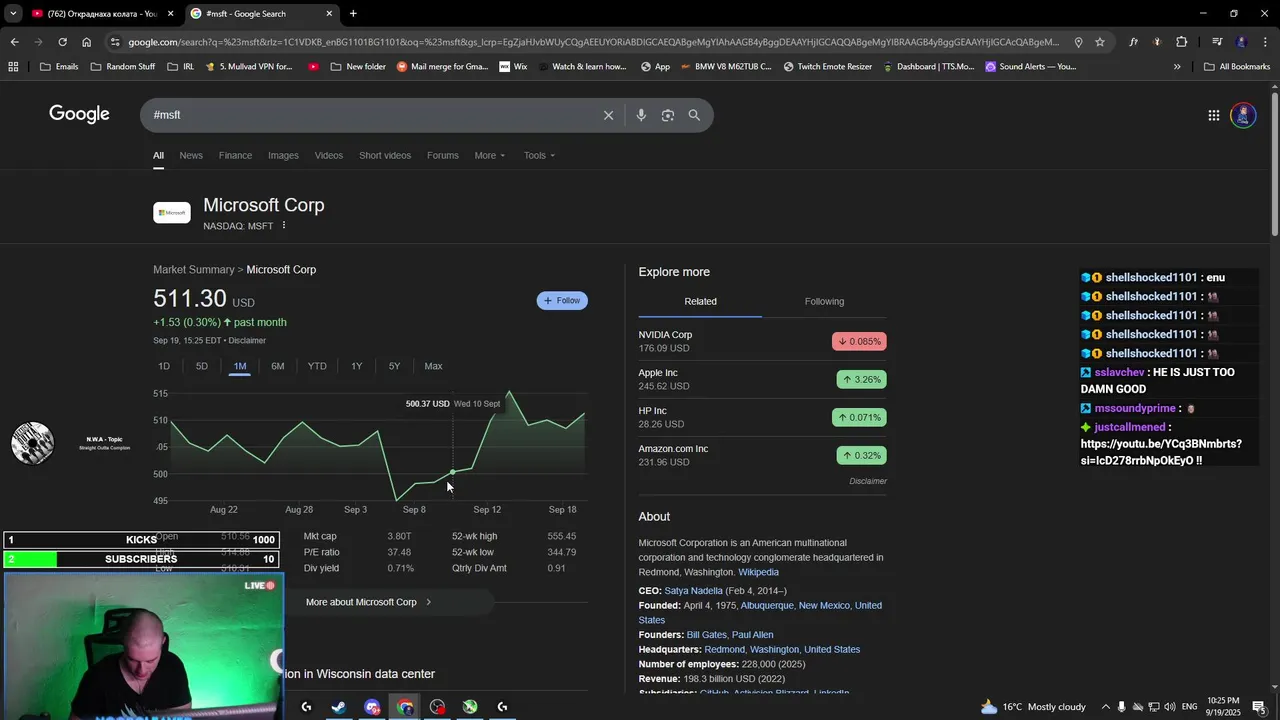The height and width of the screenshot is (720, 1280).
Task: Reload the current page
Action: tap(62, 42)
